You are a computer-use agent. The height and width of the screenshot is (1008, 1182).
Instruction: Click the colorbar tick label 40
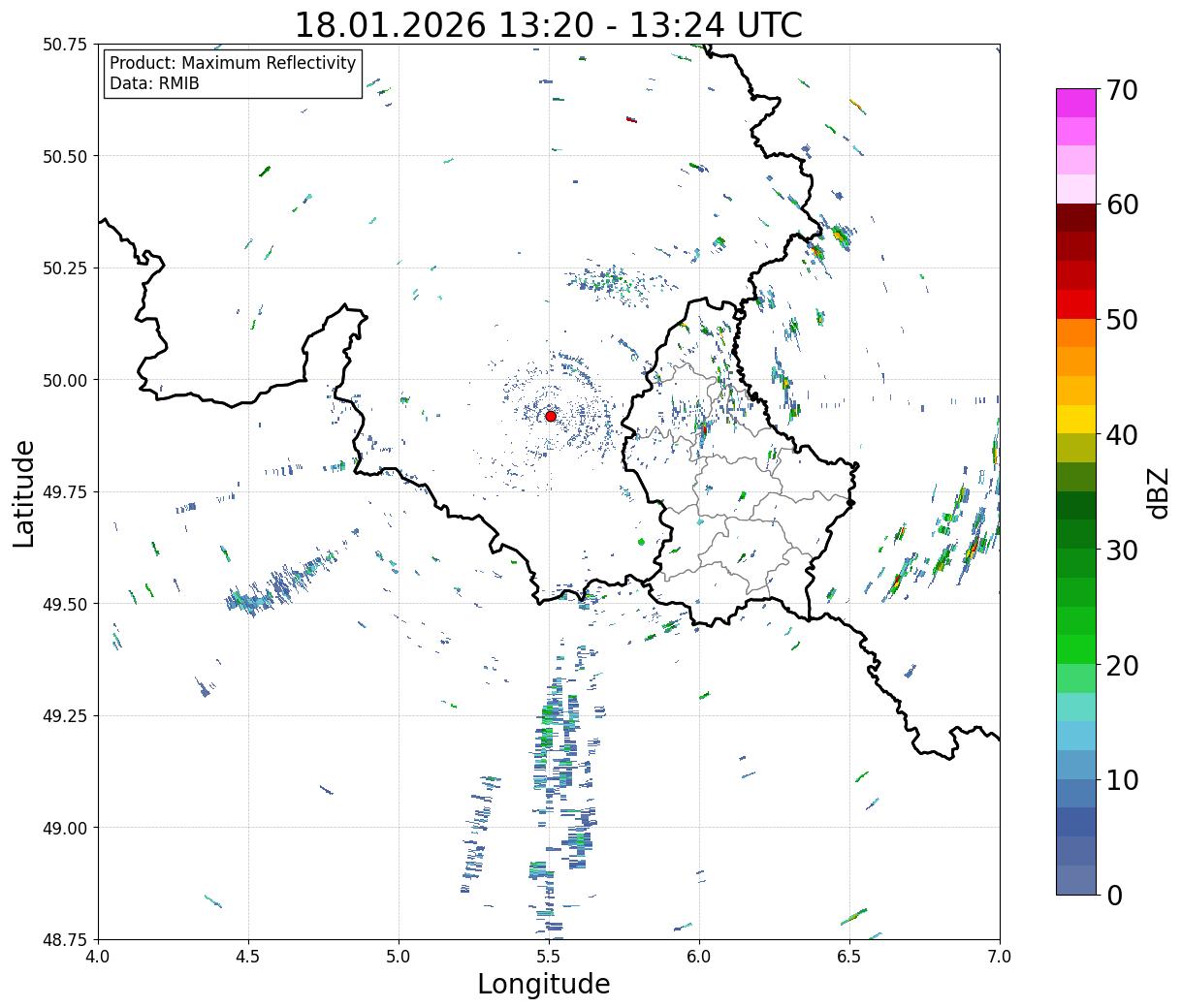pos(1122,435)
